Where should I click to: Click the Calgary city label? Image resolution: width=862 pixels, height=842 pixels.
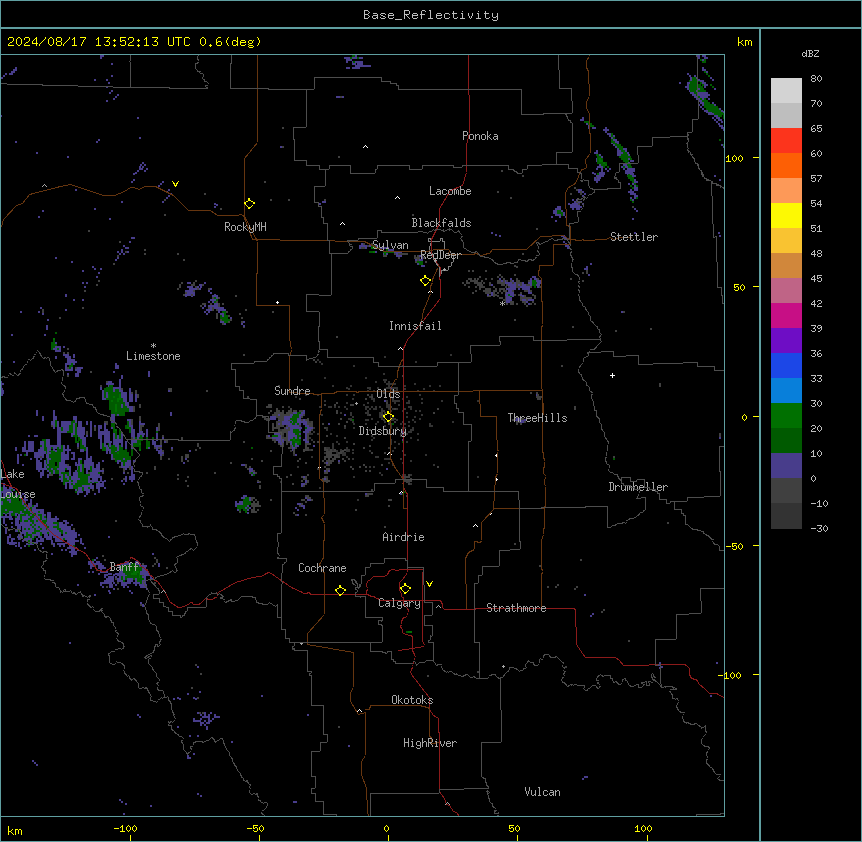pos(399,603)
